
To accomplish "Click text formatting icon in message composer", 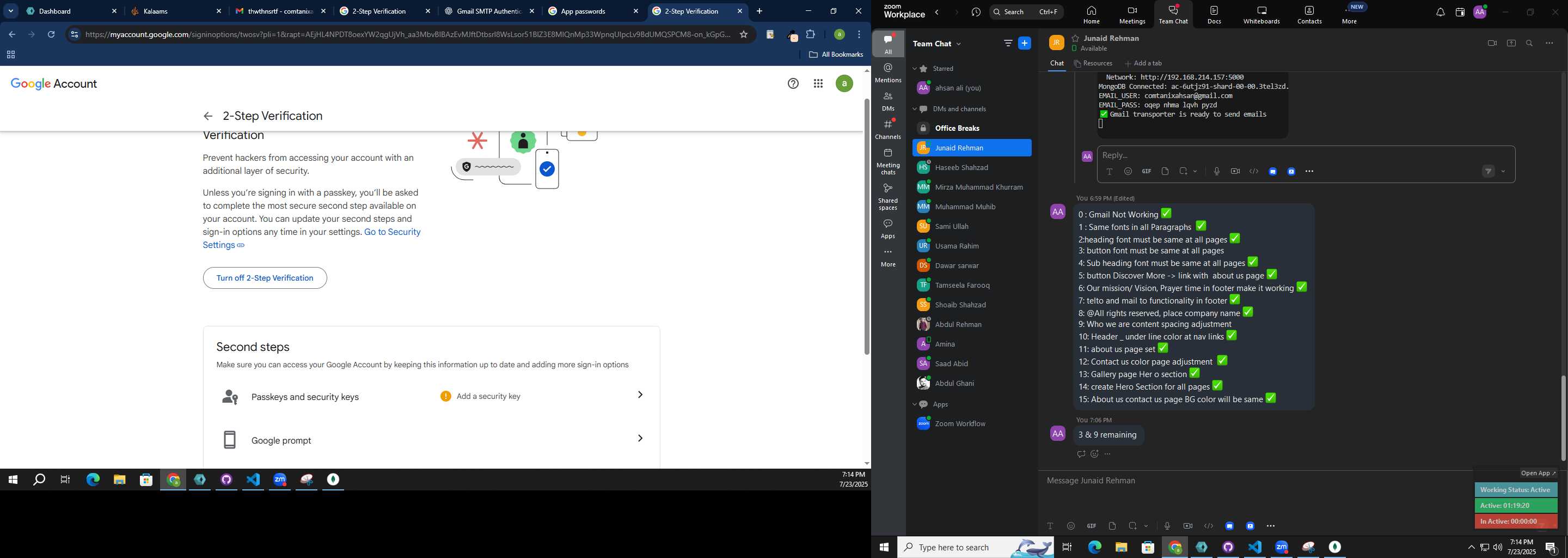I will tap(1050, 526).
